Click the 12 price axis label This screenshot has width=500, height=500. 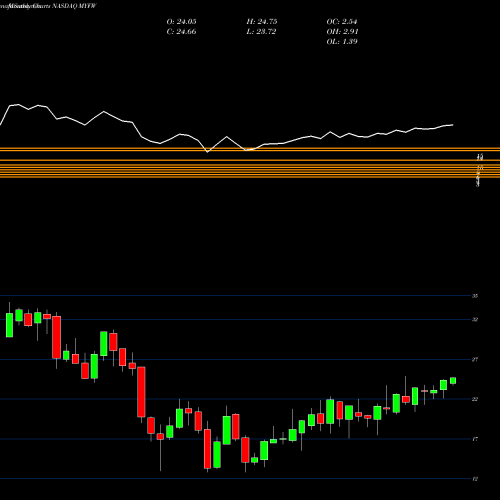pos(475,479)
